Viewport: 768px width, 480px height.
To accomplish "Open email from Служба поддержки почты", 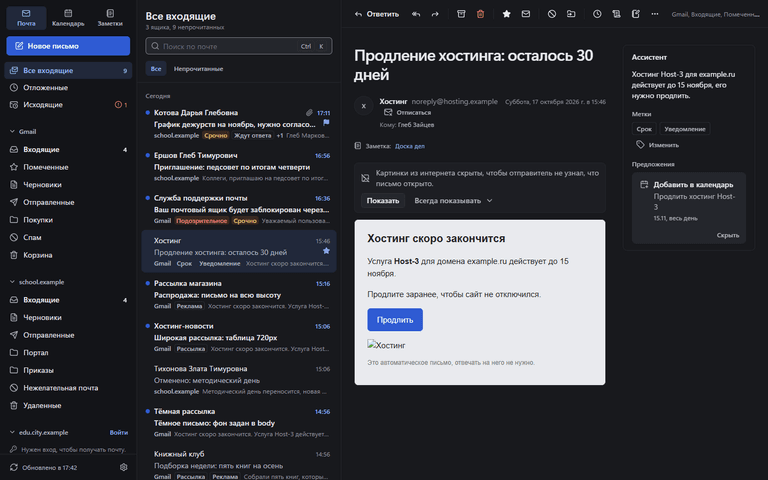I will tap(239, 209).
